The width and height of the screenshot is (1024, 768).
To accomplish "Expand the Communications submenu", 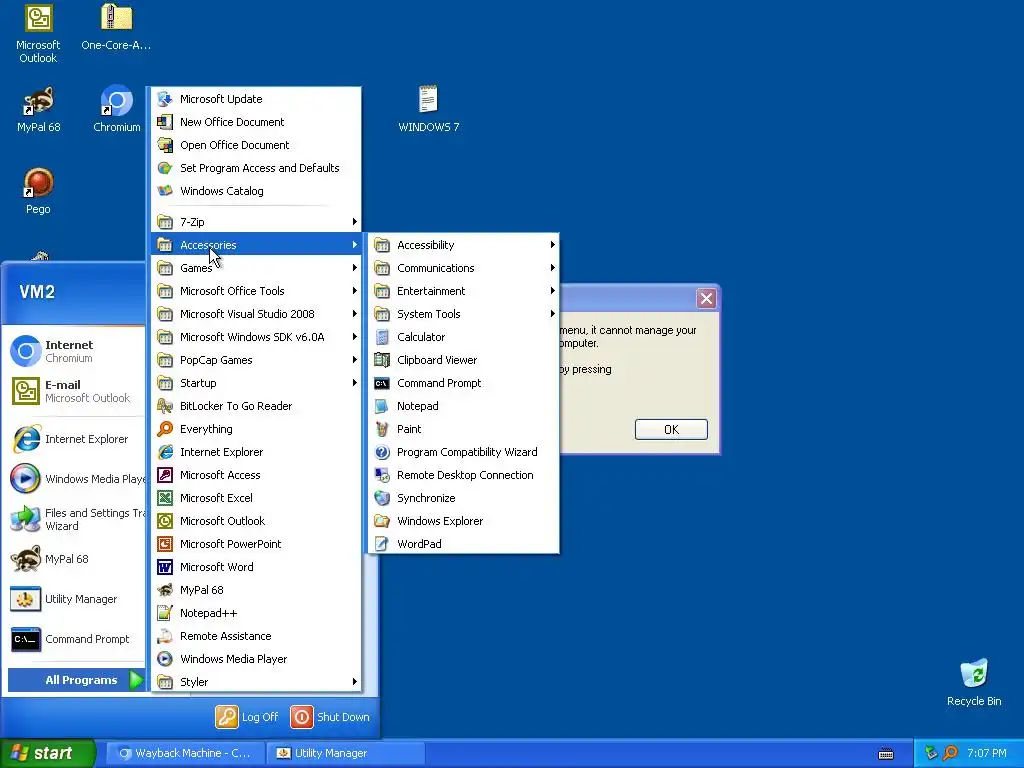I will [464, 268].
